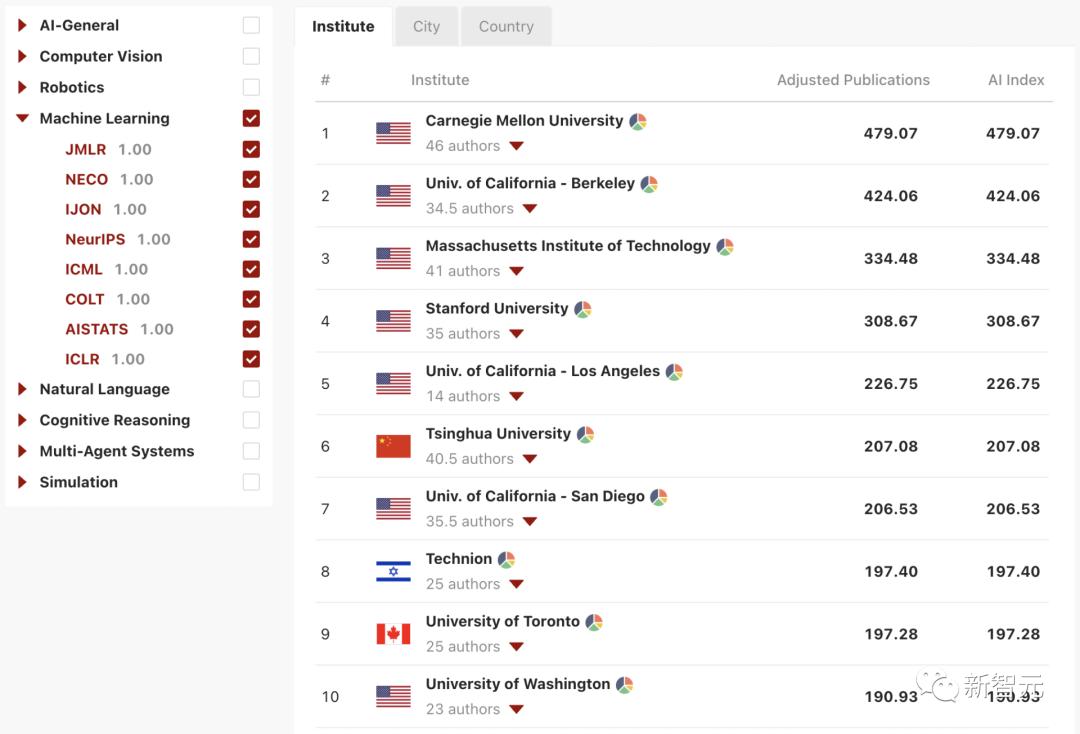
Task: Click the pie chart icon beside Stanford University
Action: pyautogui.click(x=583, y=310)
